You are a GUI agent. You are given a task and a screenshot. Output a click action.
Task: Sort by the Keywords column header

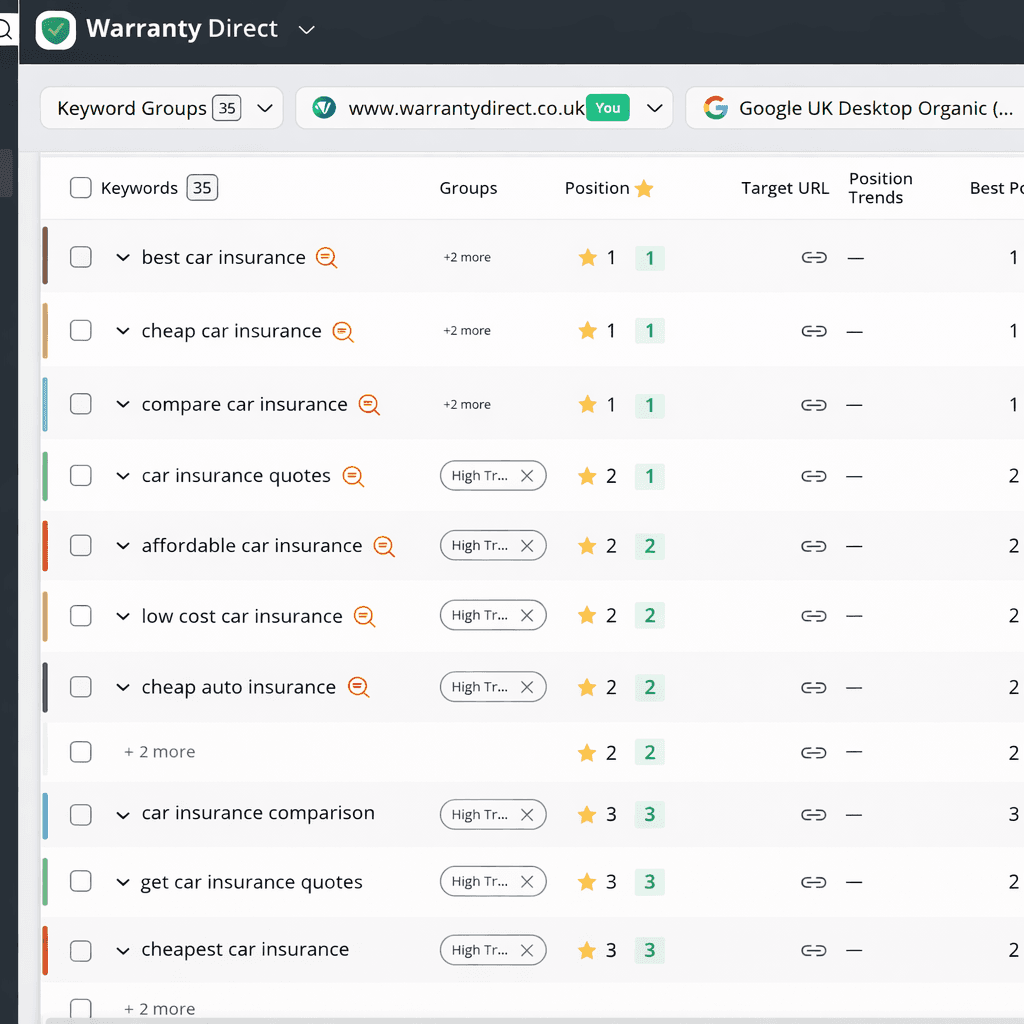point(139,188)
